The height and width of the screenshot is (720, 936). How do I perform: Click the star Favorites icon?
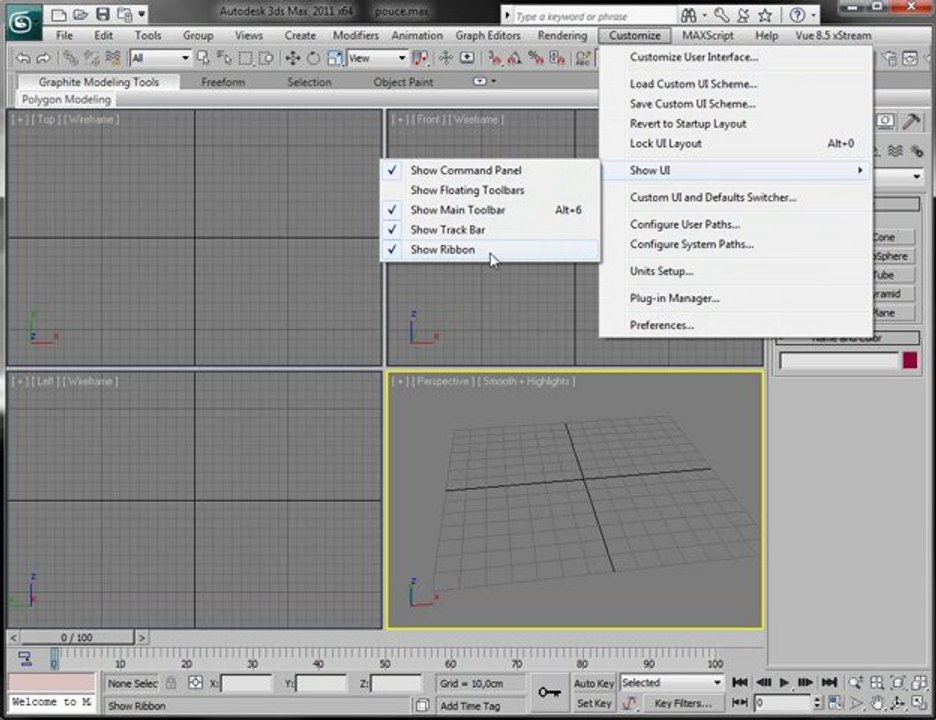(765, 15)
